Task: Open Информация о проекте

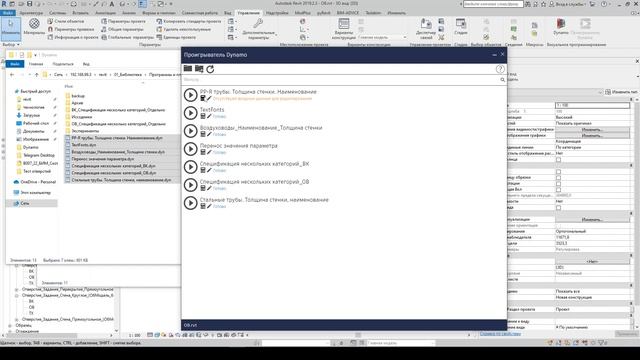Action: coord(73,37)
